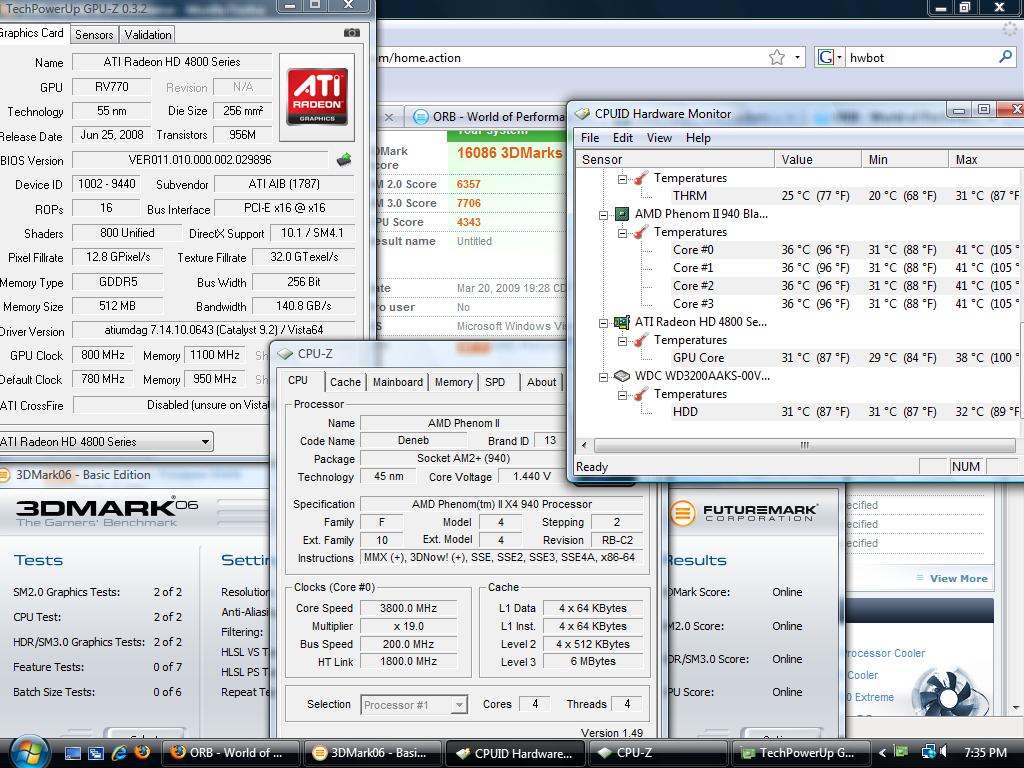Open the ATI Radeon HD 4800 Series dropdown in GPU-Z
This screenshot has width=1024, height=768.
pos(205,442)
